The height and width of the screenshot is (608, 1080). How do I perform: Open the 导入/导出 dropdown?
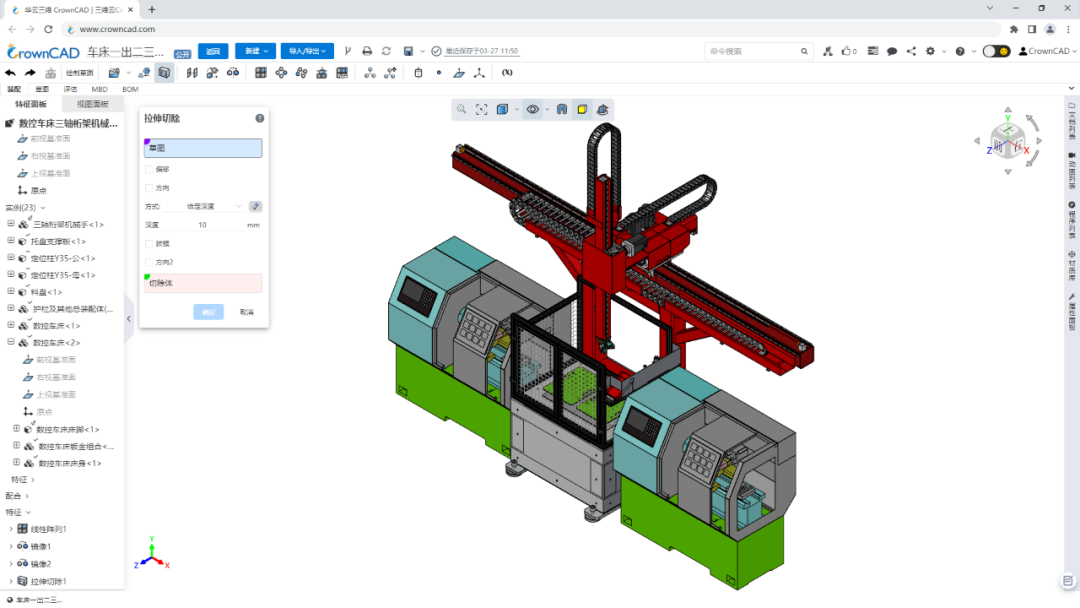click(x=307, y=51)
